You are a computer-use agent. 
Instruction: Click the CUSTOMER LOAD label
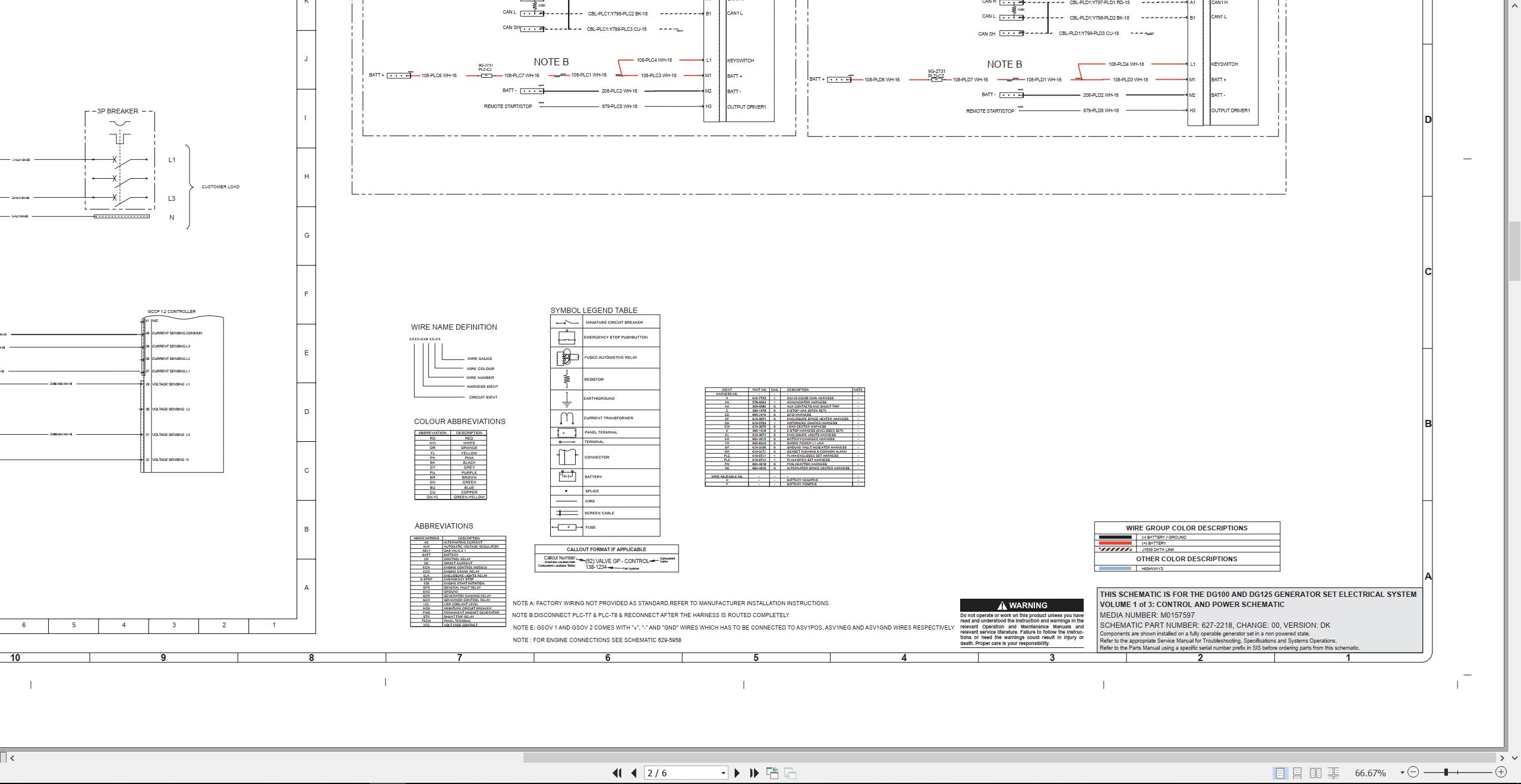tap(220, 186)
